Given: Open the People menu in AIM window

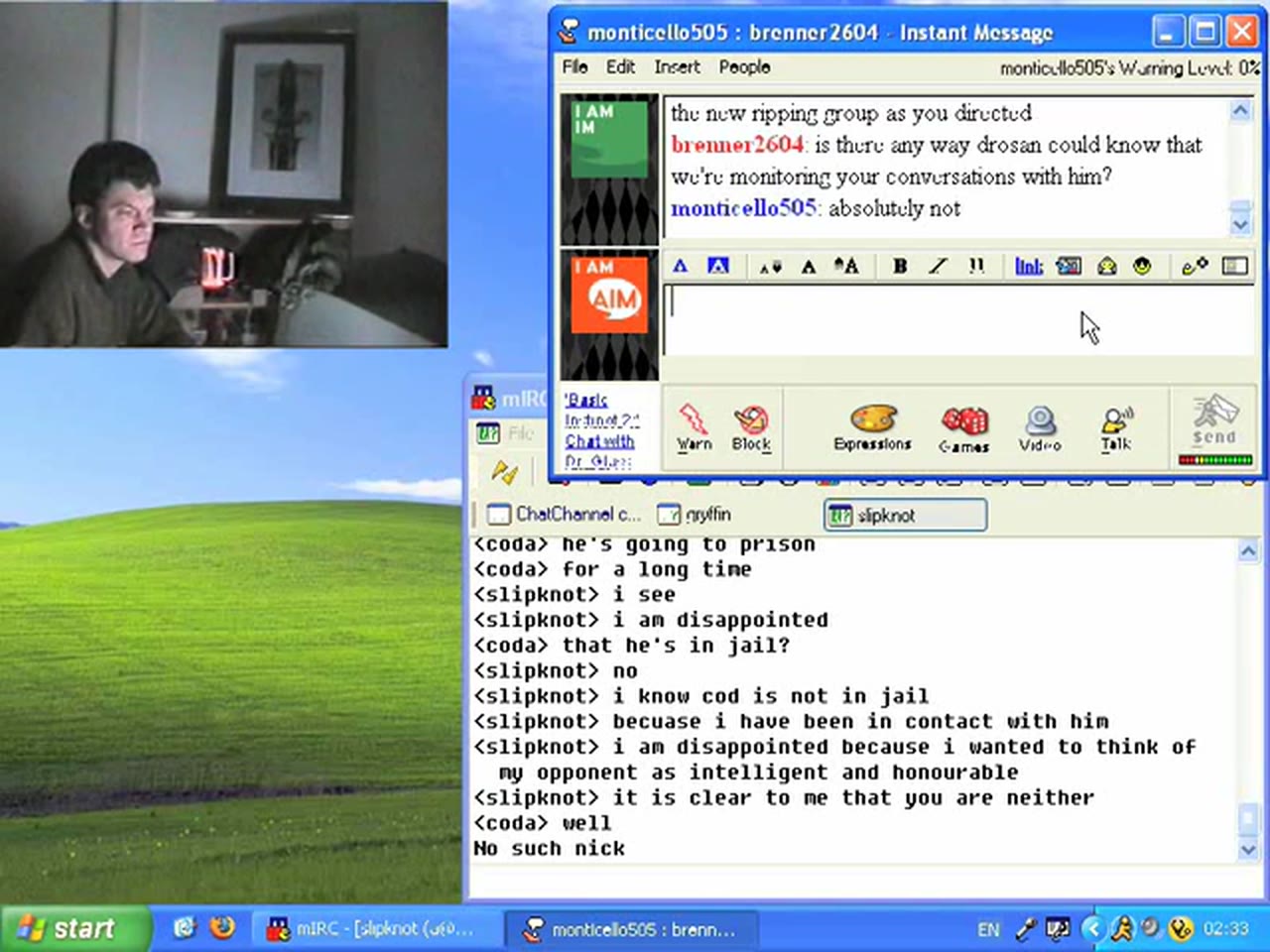Looking at the screenshot, I should [744, 66].
